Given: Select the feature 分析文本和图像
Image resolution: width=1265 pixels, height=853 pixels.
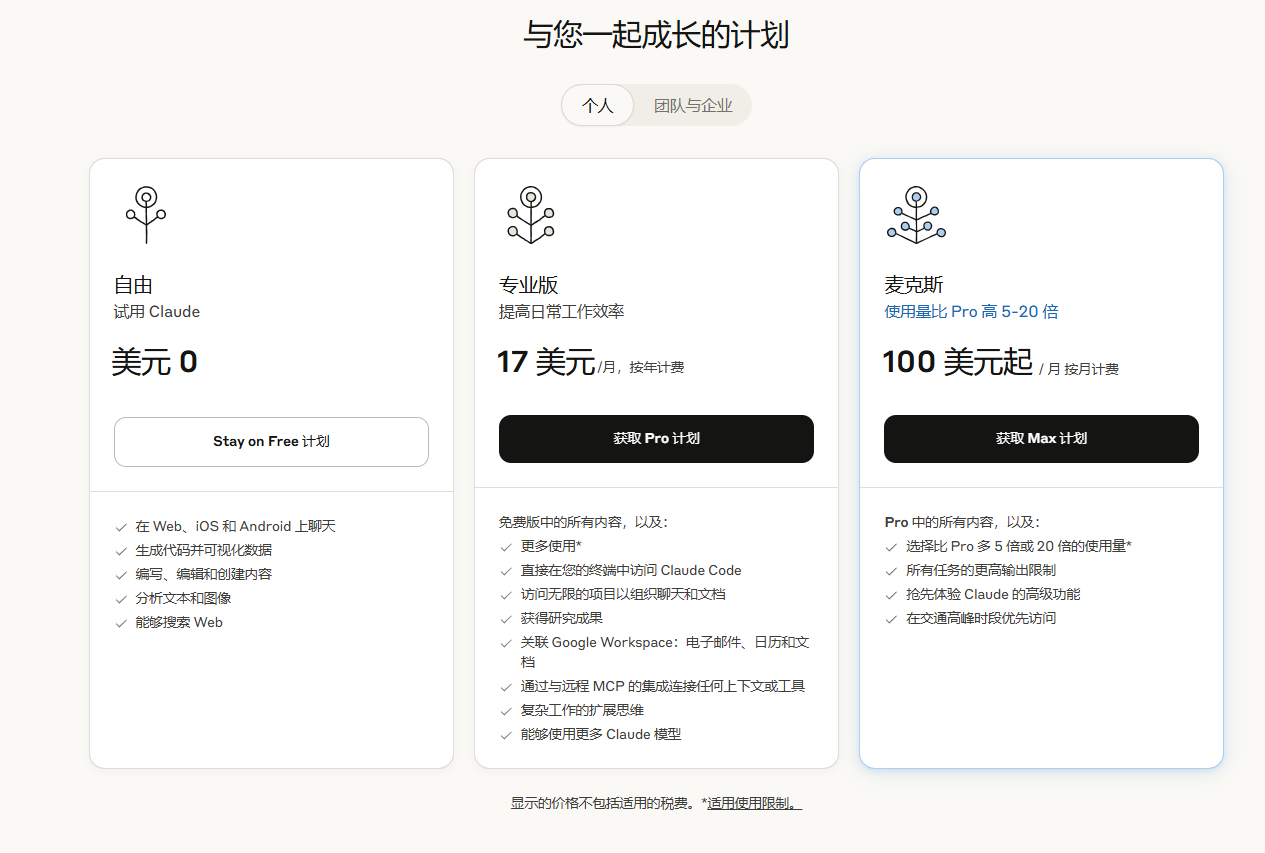Looking at the screenshot, I should coord(184,598).
